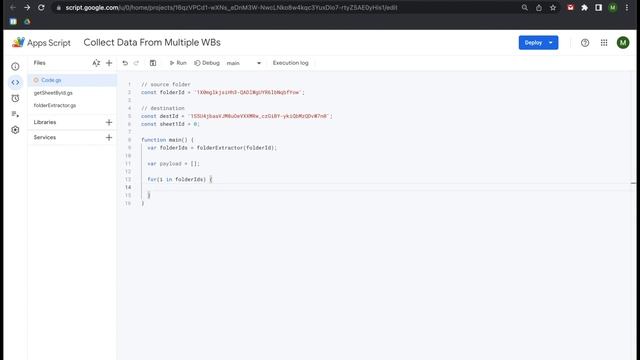The height and width of the screenshot is (360, 640).
Task: Open the Google apps grid
Action: click(604, 42)
